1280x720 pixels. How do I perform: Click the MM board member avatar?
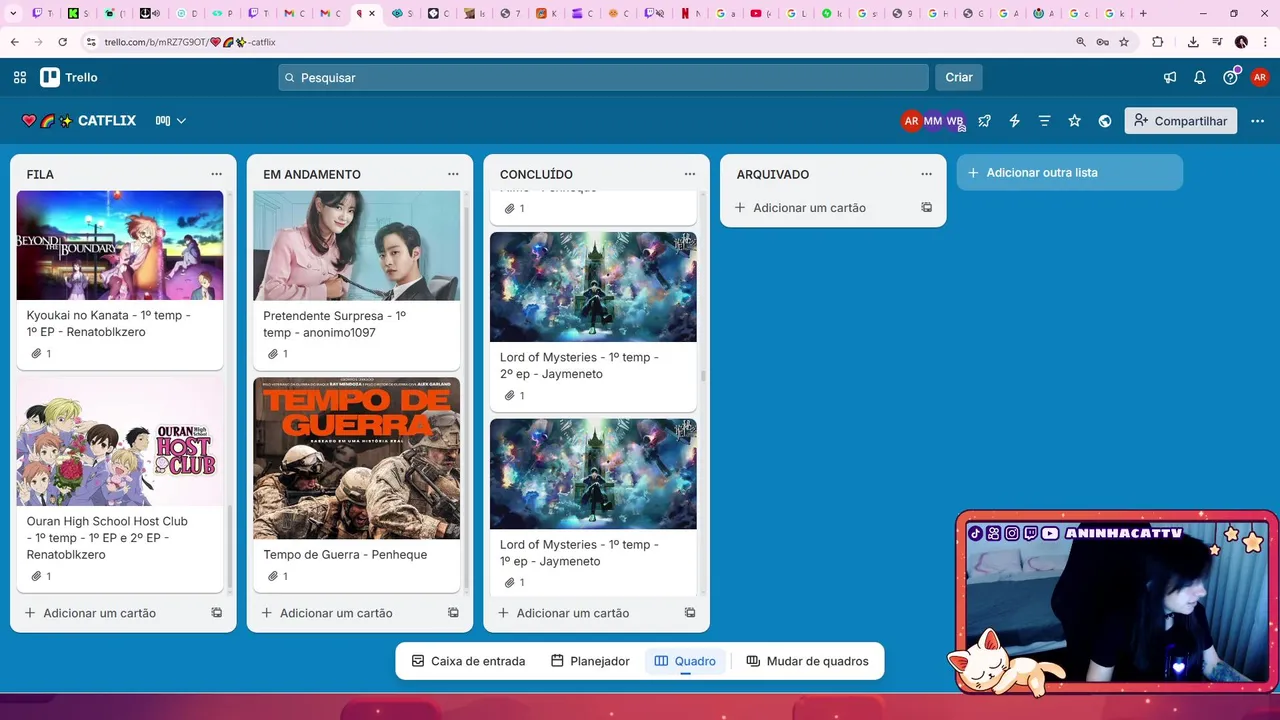click(x=933, y=121)
